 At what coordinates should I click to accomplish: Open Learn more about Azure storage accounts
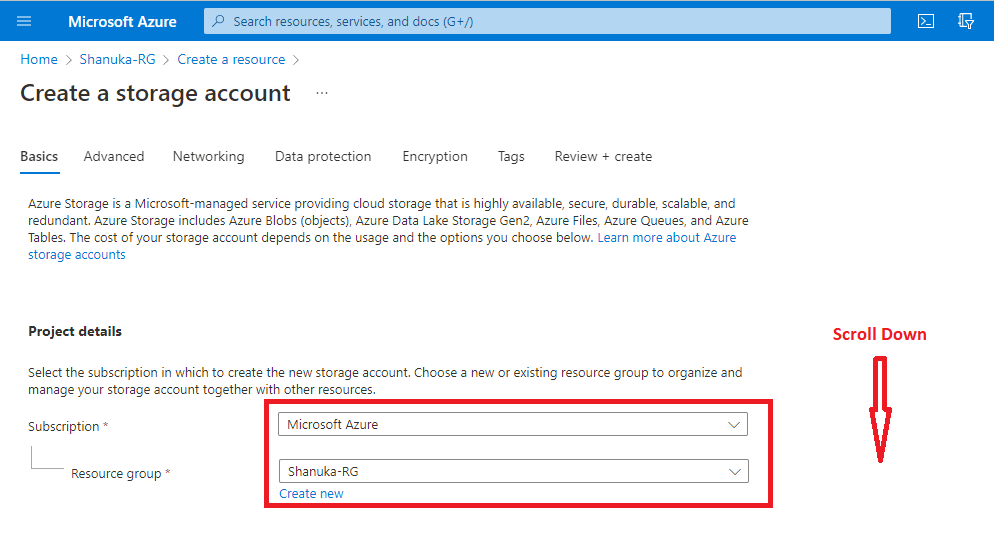pyautogui.click(x=666, y=238)
